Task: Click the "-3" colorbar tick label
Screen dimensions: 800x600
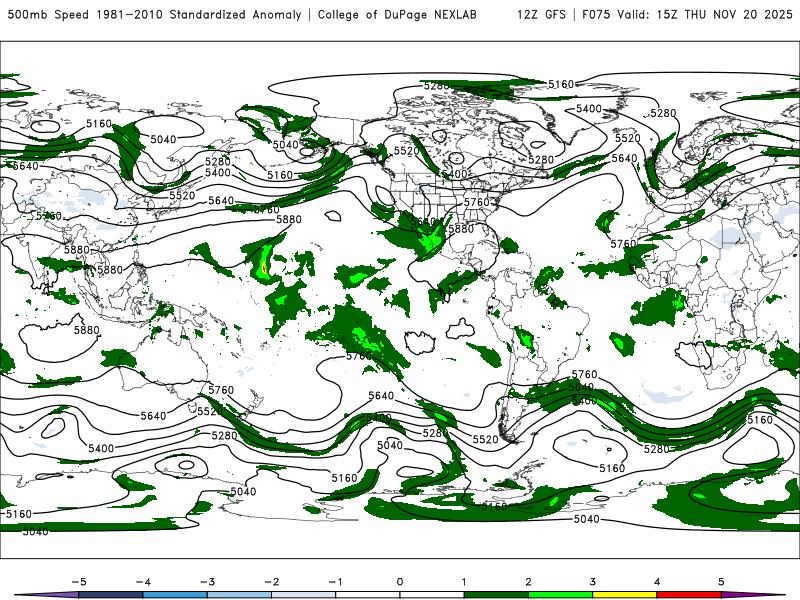Action: point(207,582)
